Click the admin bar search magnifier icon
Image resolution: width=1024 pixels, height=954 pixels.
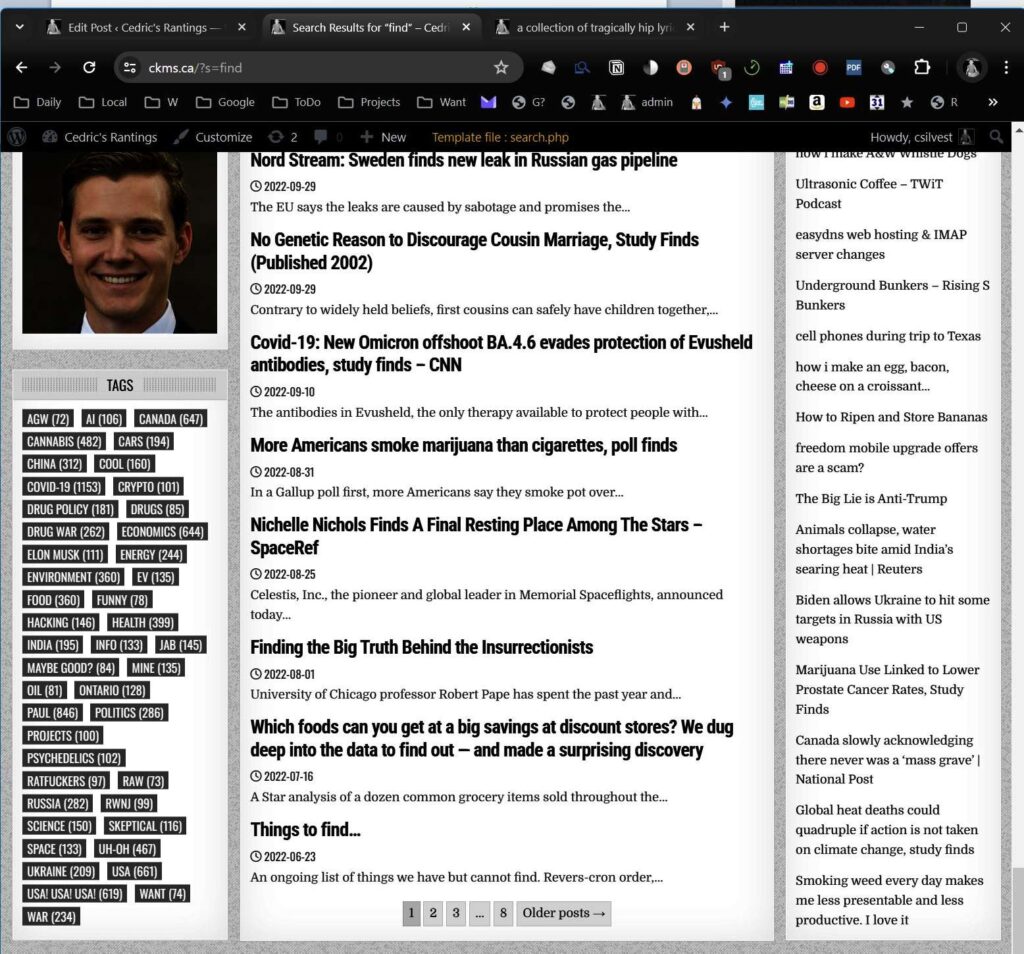point(996,137)
